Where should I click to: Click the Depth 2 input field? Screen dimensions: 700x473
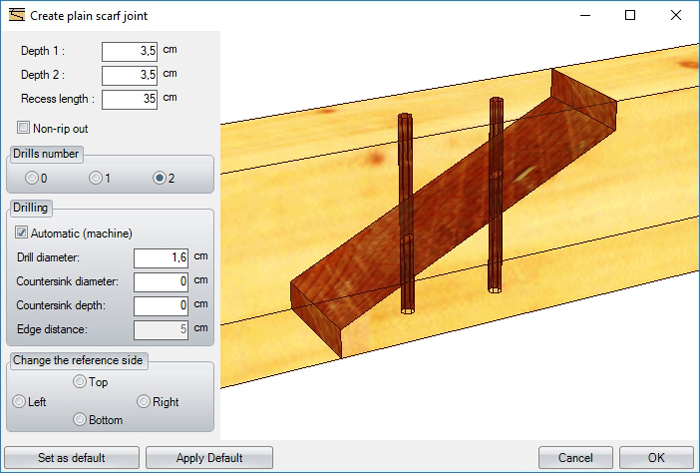[129, 76]
